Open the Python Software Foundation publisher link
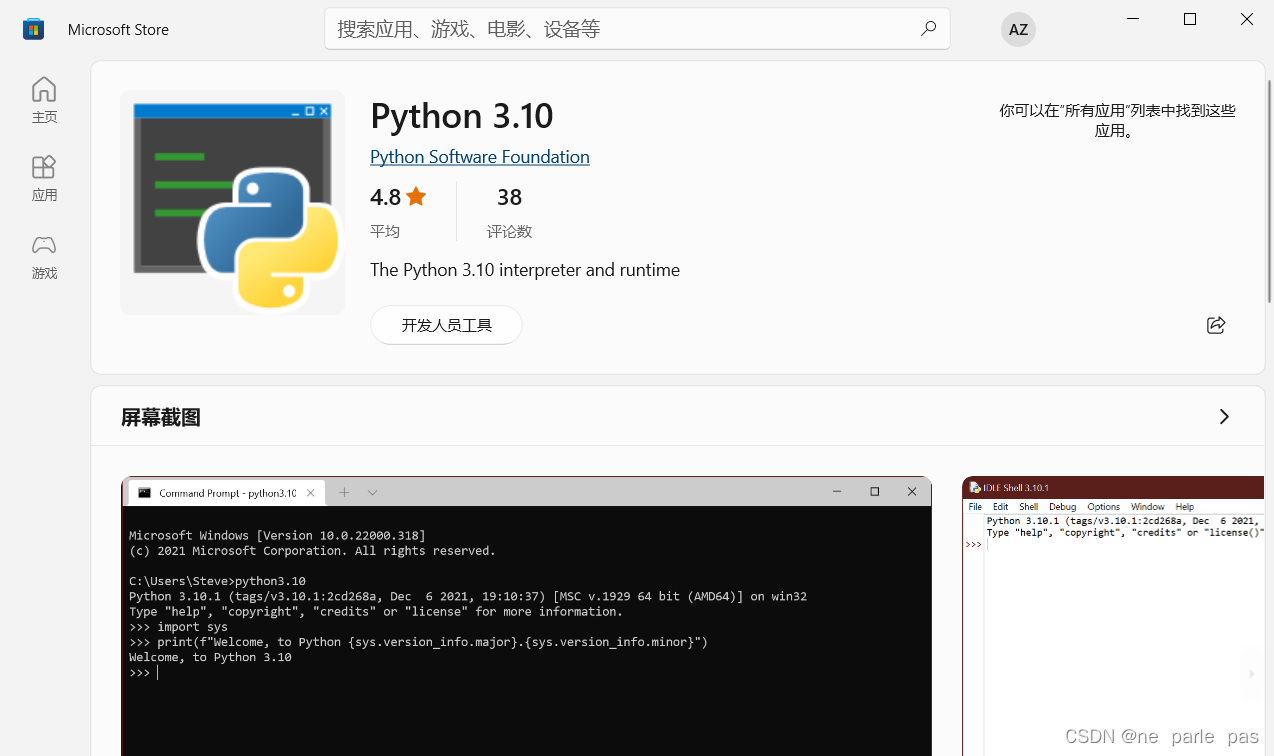Image resolution: width=1274 pixels, height=756 pixels. click(x=480, y=157)
